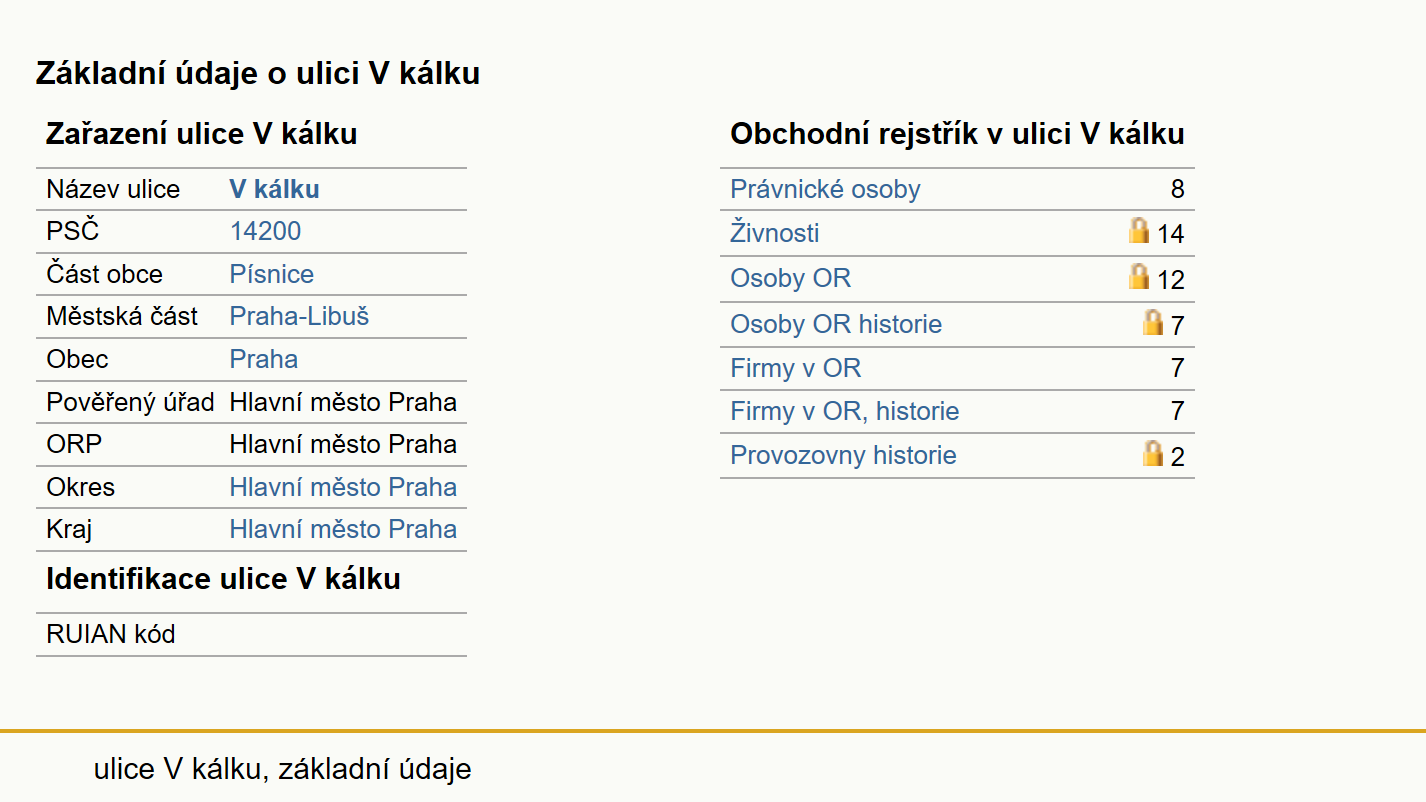The height and width of the screenshot is (802, 1426).
Task: Open the V kálku street name link
Action: point(274,190)
